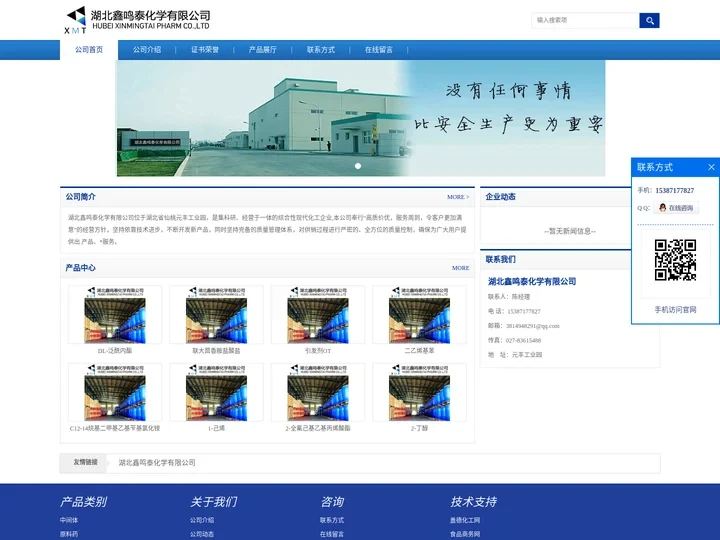This screenshot has height=540, width=720.
Task: Click the QR code image
Action: tap(675, 260)
